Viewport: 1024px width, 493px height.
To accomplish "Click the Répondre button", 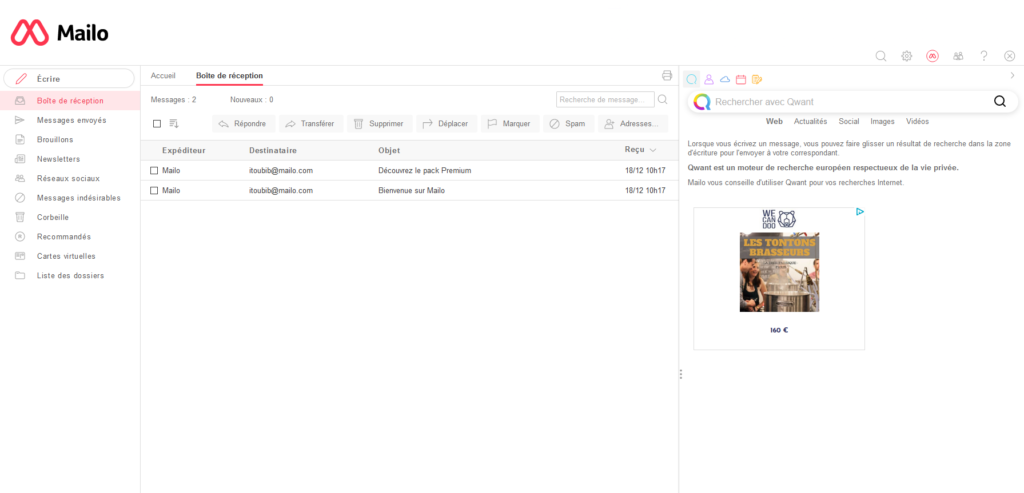I will (244, 123).
